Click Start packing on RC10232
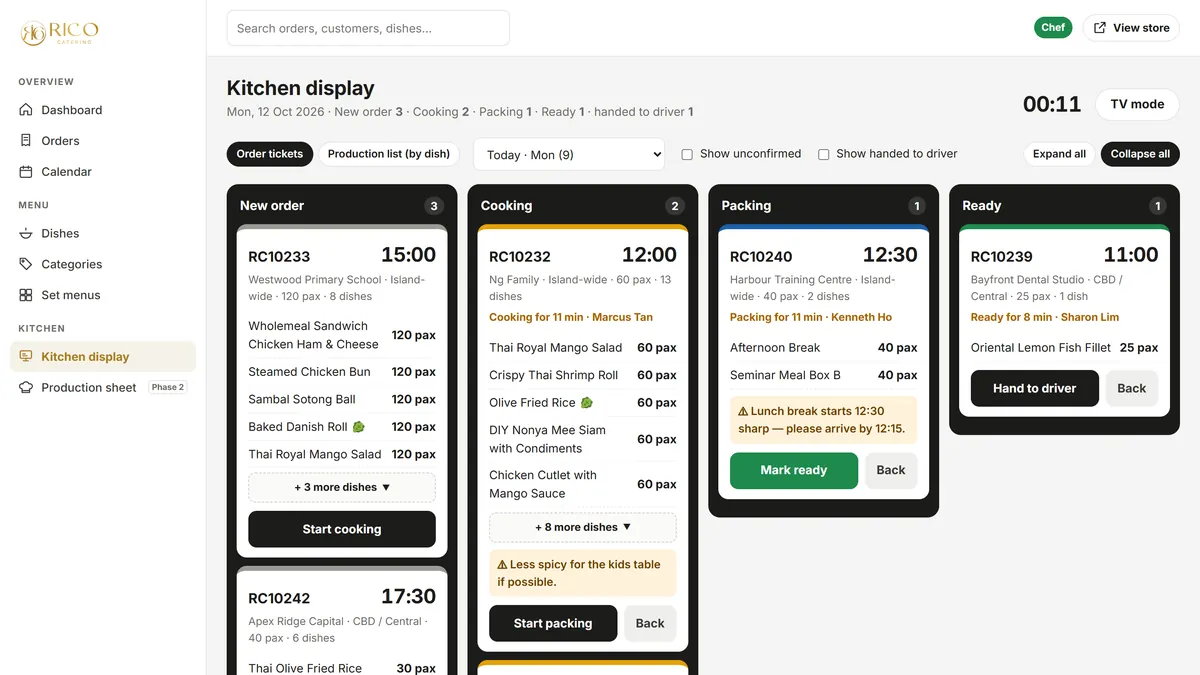The width and height of the screenshot is (1200, 675). [x=553, y=623]
